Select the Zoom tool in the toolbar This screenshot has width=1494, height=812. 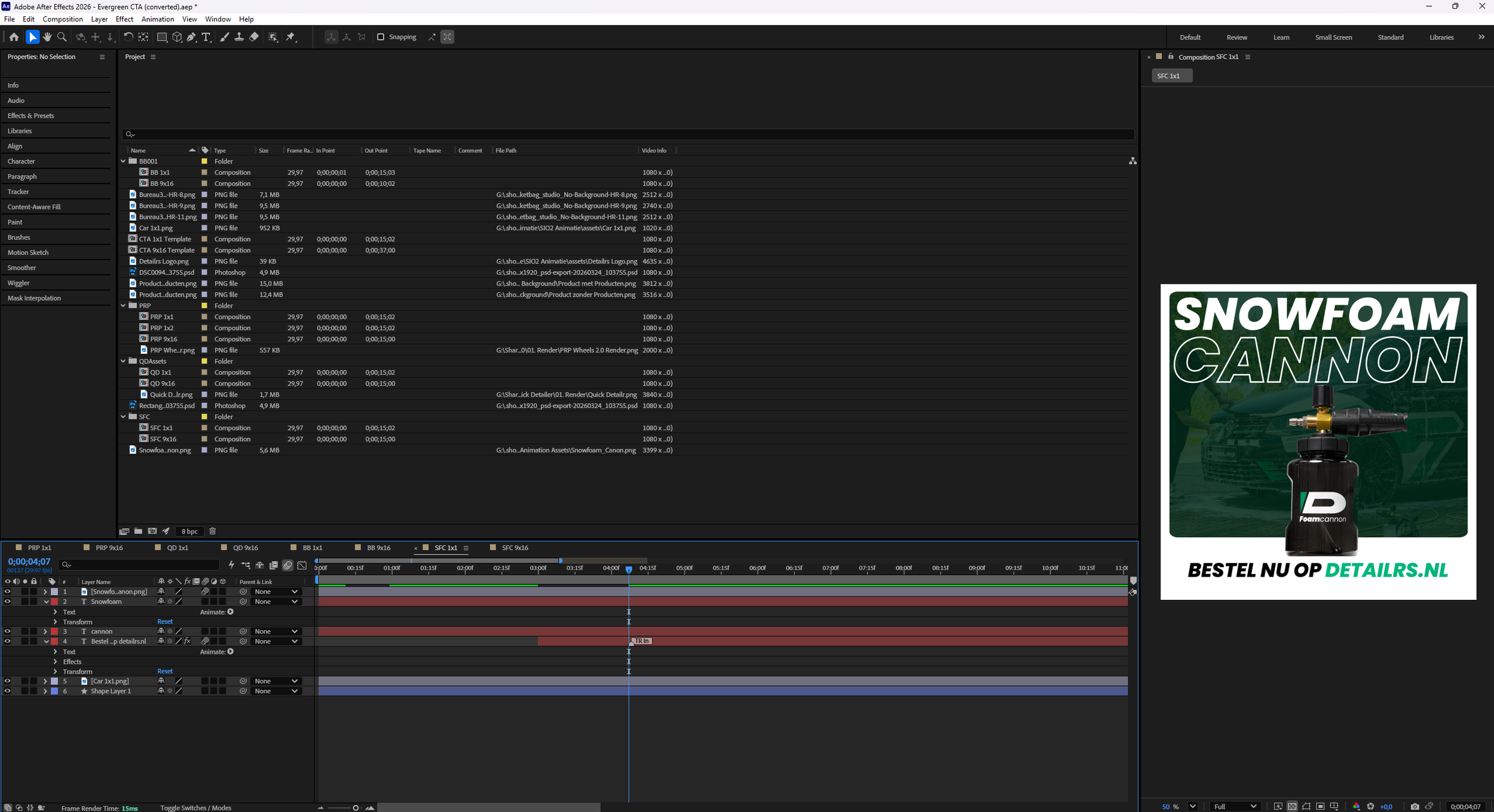point(62,37)
